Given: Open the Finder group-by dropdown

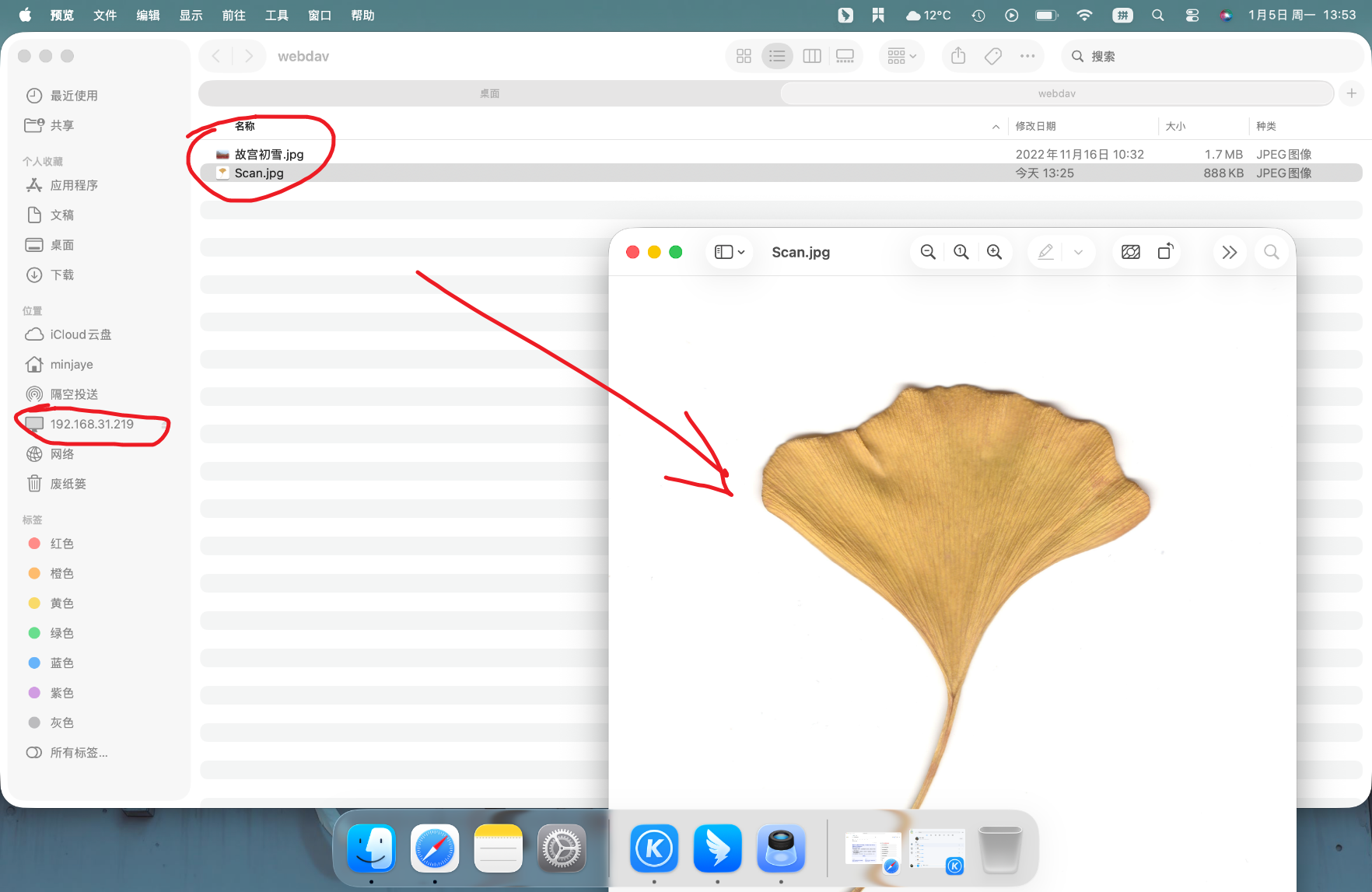Looking at the screenshot, I should click(901, 56).
